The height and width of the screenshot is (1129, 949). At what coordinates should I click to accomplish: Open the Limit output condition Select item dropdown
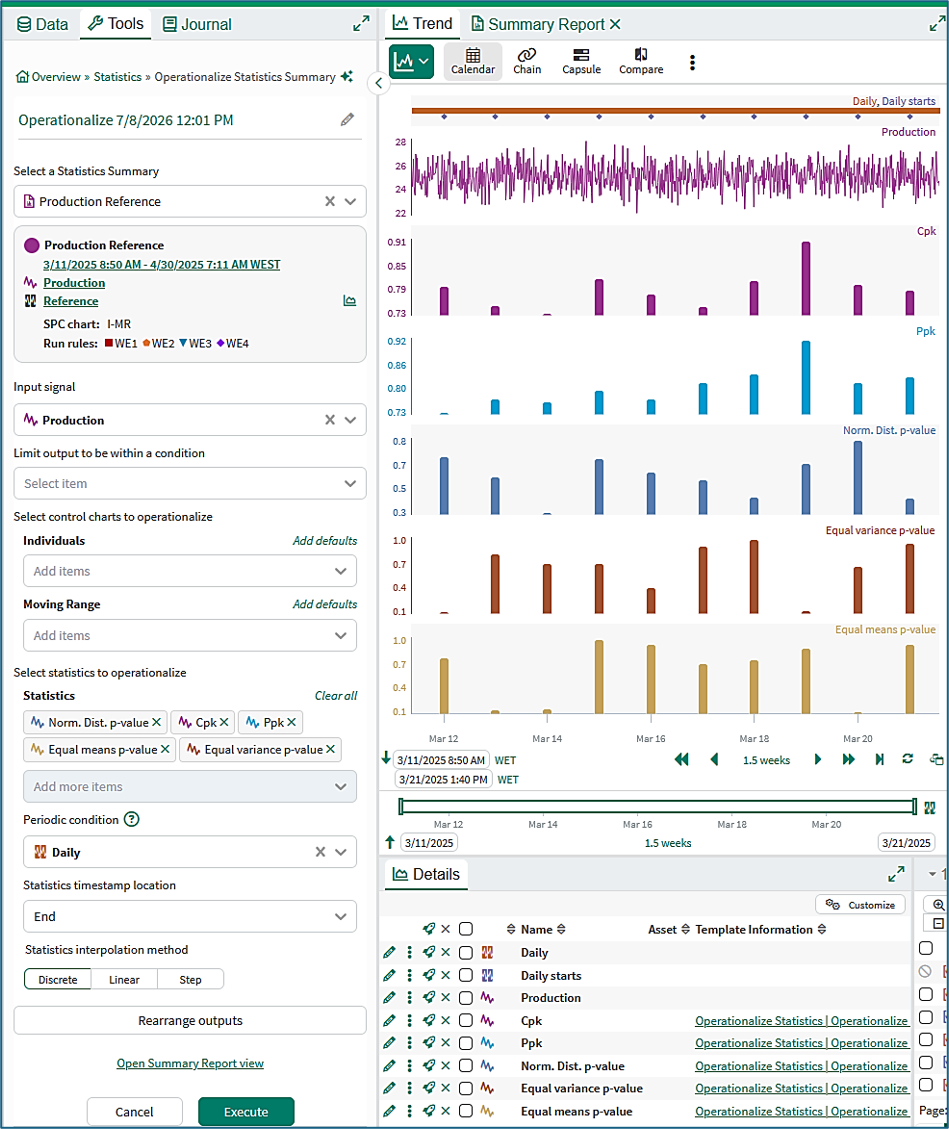190,484
